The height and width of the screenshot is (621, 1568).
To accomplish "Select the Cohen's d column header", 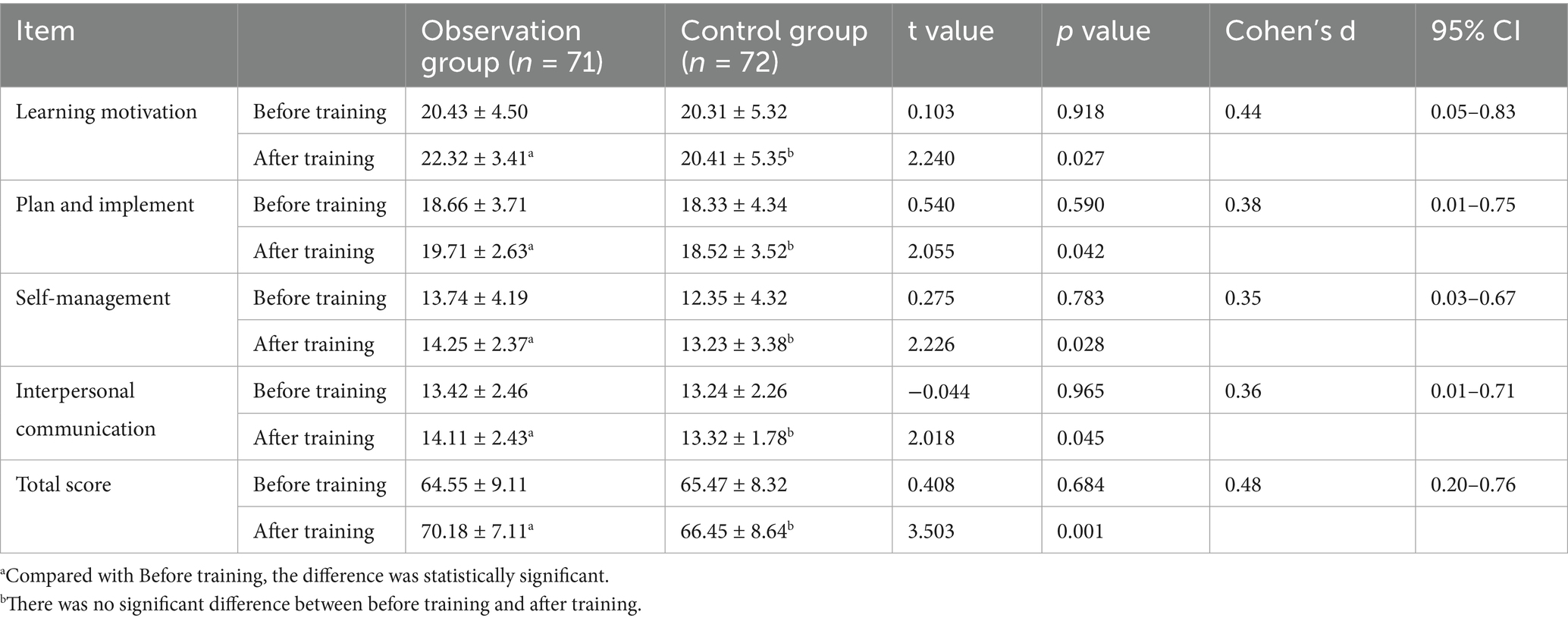I will (1290, 31).
